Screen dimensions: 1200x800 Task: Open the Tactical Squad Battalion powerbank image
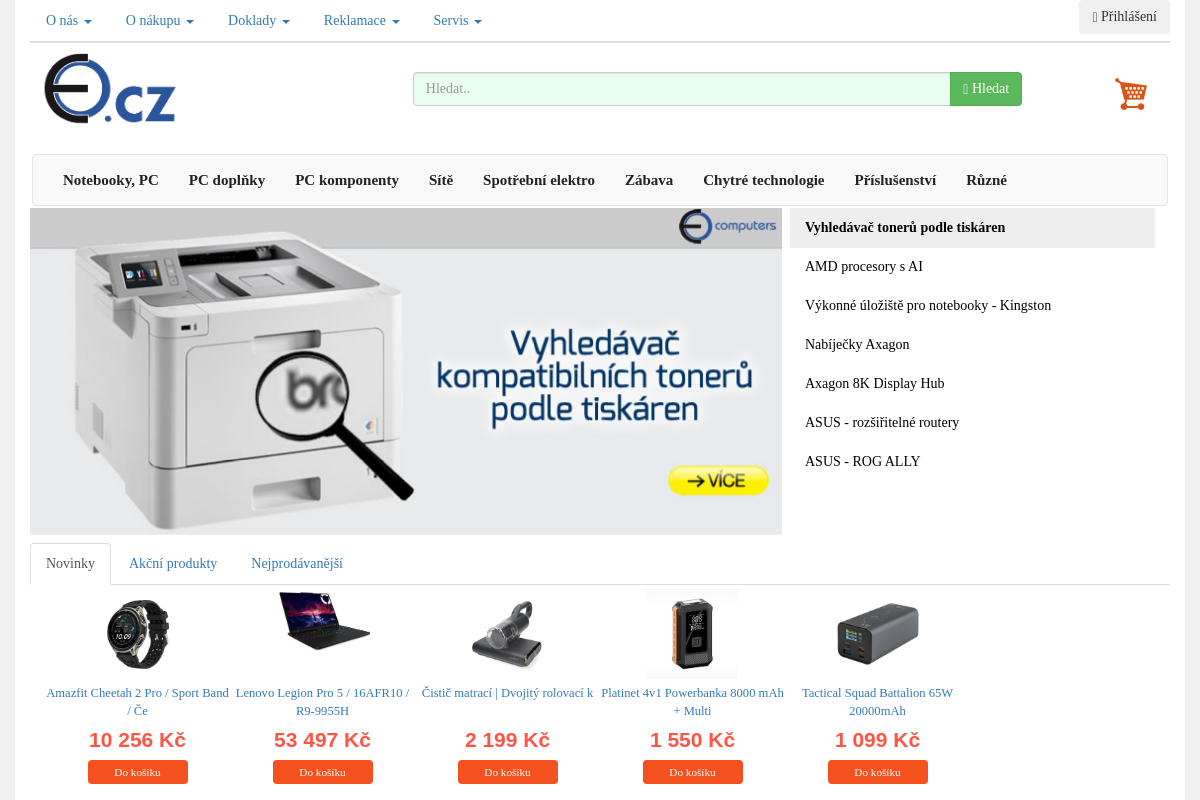[877, 634]
